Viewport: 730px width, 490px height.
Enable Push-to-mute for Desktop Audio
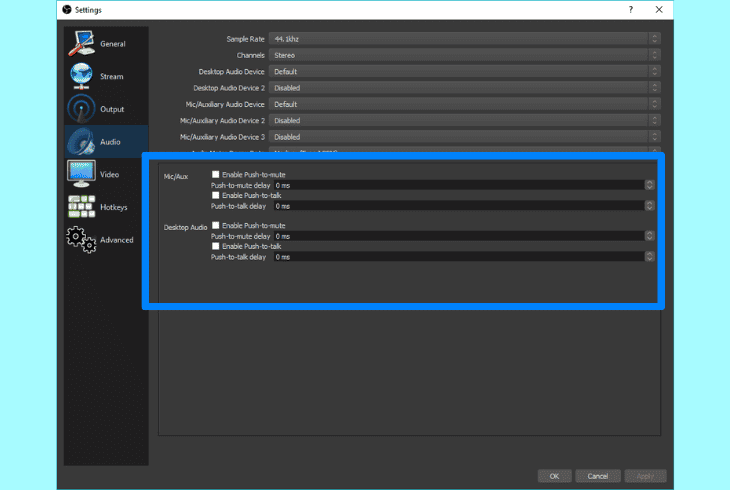click(216, 225)
